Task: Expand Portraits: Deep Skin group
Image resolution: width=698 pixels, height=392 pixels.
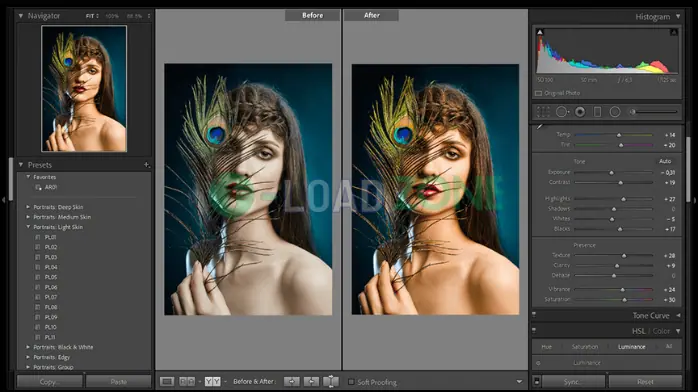Action: click(x=28, y=207)
